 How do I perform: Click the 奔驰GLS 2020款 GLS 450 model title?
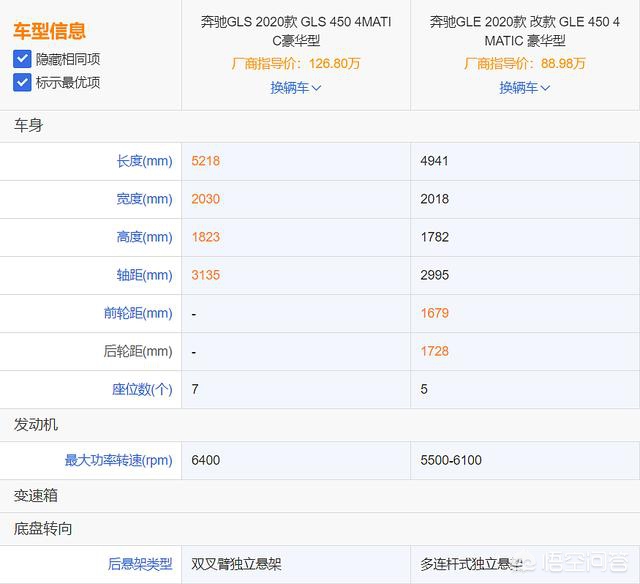pos(296,31)
